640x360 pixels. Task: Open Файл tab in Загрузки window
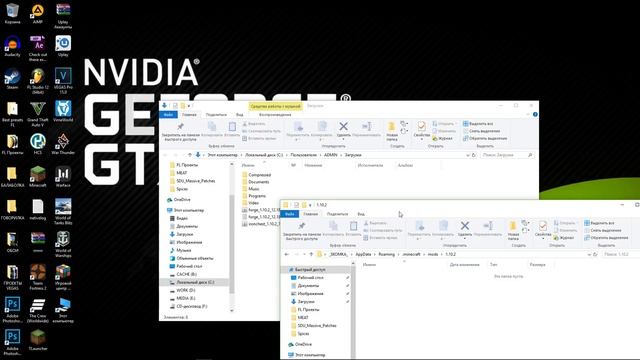point(168,115)
